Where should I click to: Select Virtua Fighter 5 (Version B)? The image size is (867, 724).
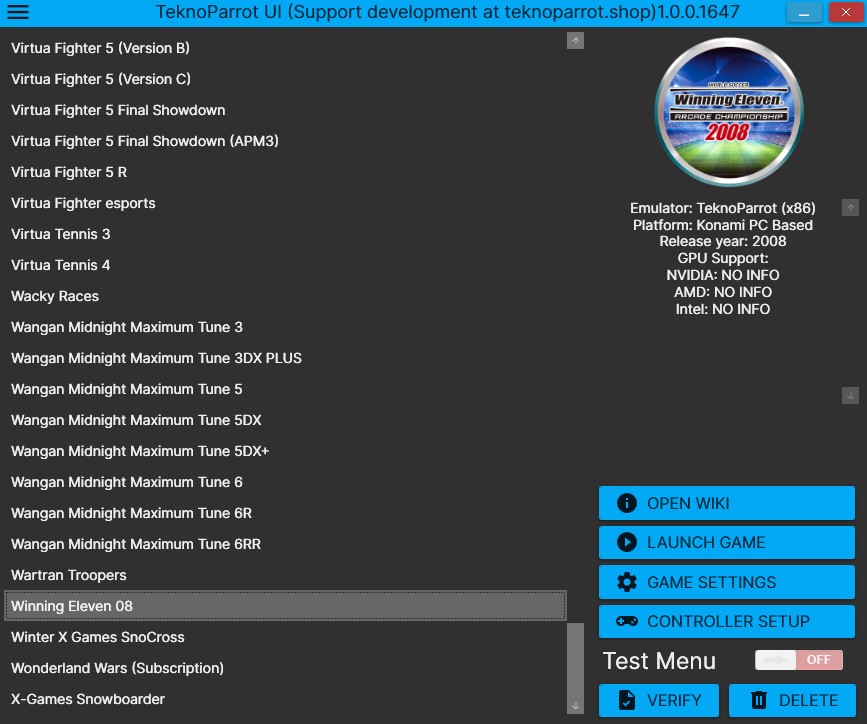285,48
